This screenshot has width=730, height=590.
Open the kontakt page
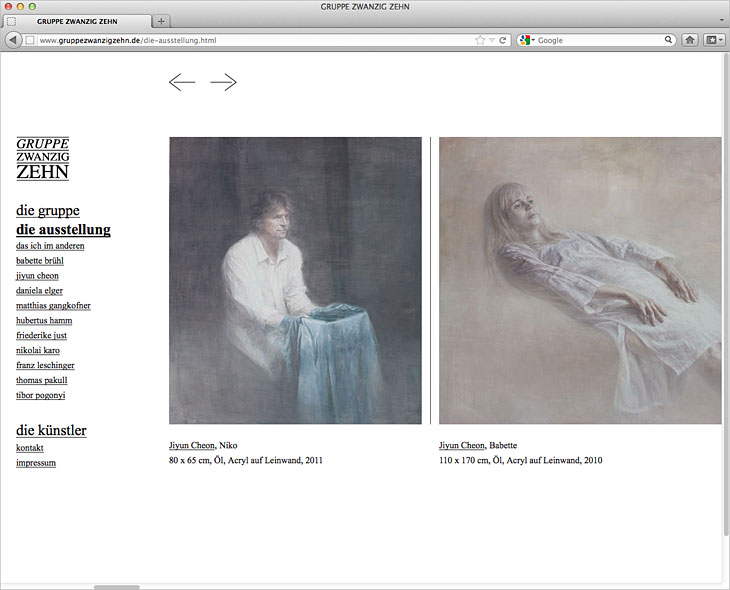[x=30, y=448]
